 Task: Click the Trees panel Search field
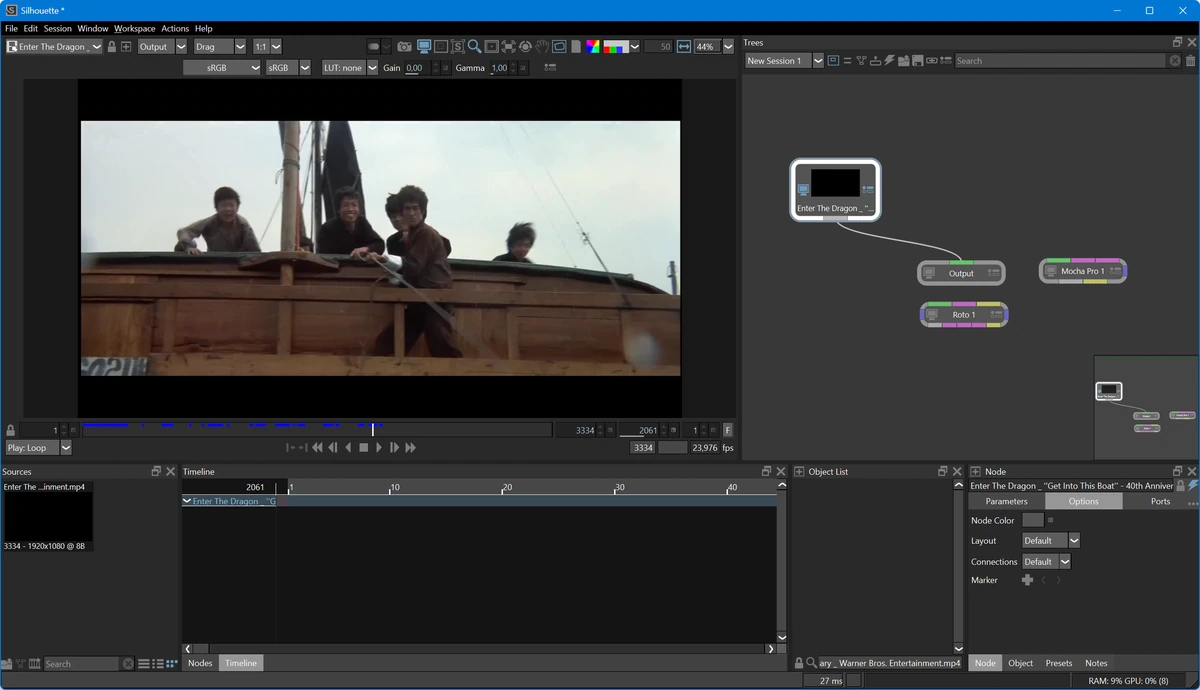pos(1060,61)
